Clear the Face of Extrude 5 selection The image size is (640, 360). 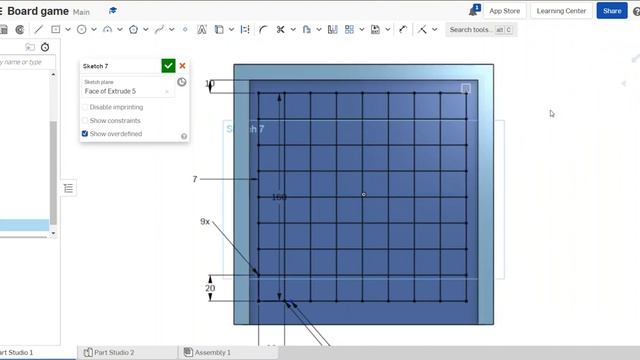(167, 91)
